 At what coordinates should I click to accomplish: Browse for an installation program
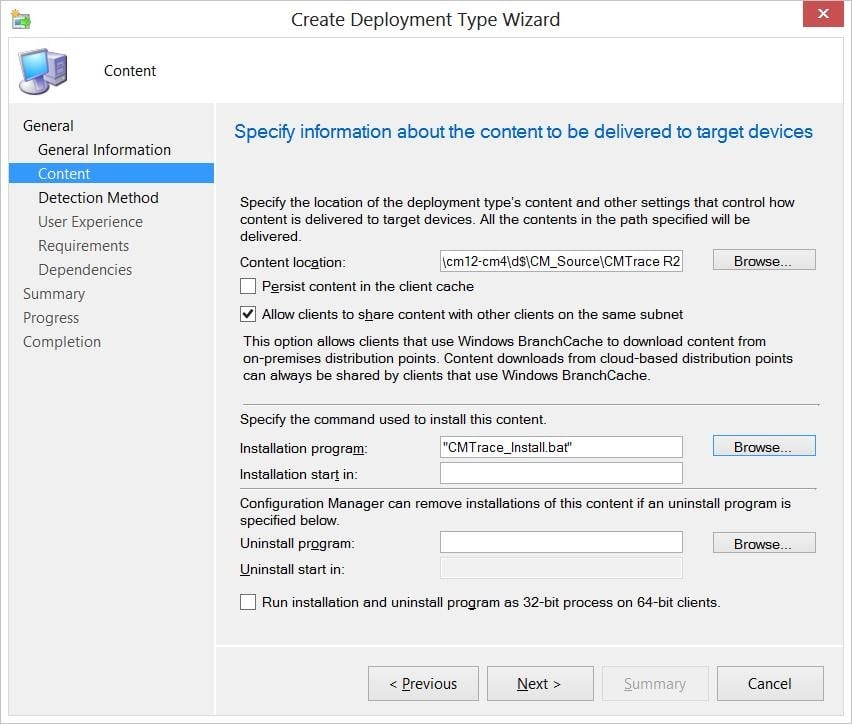pyautogui.click(x=763, y=446)
